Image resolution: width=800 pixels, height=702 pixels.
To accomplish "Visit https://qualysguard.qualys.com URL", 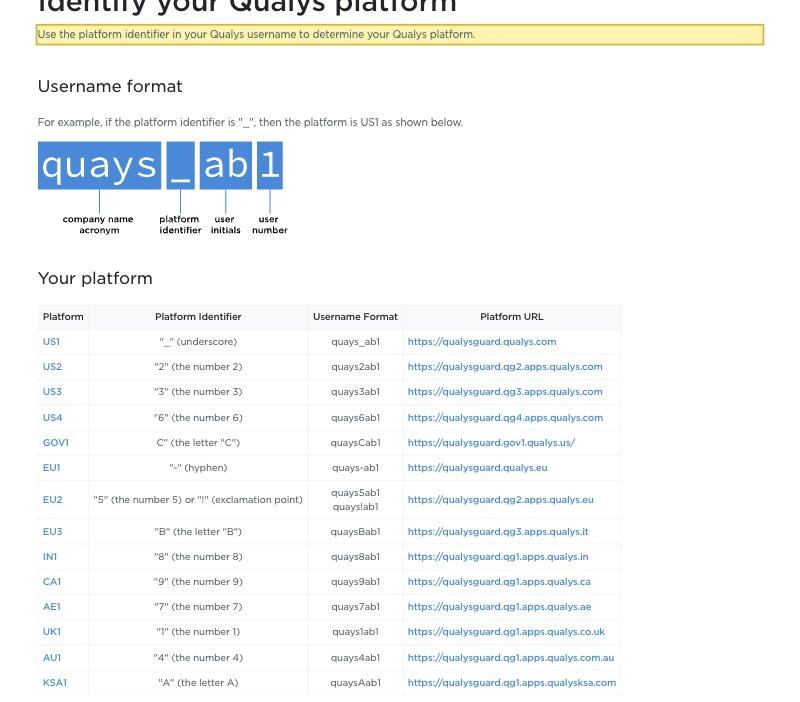I will point(482,341).
